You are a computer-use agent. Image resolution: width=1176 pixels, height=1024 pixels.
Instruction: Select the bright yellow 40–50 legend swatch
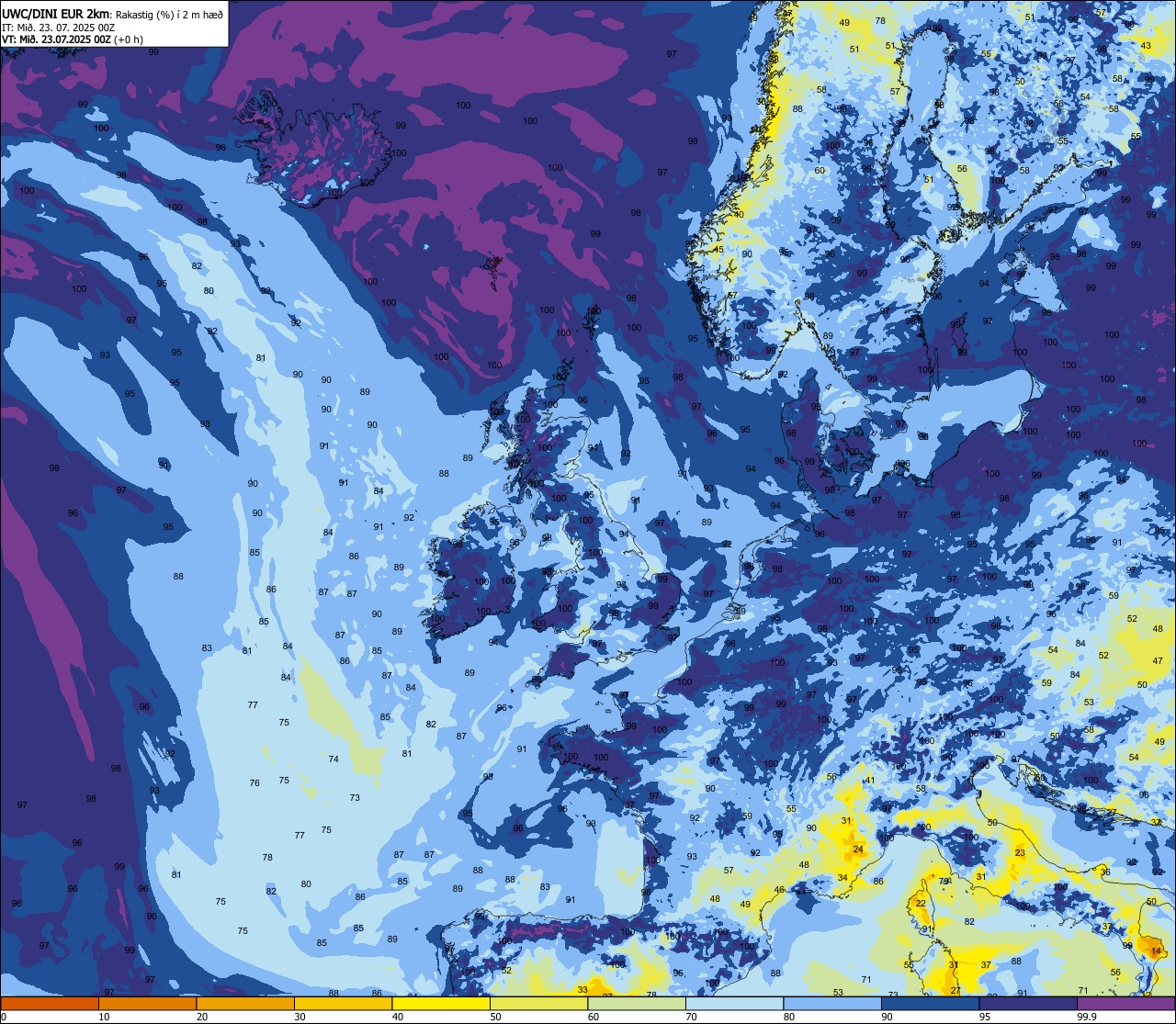(441, 1003)
